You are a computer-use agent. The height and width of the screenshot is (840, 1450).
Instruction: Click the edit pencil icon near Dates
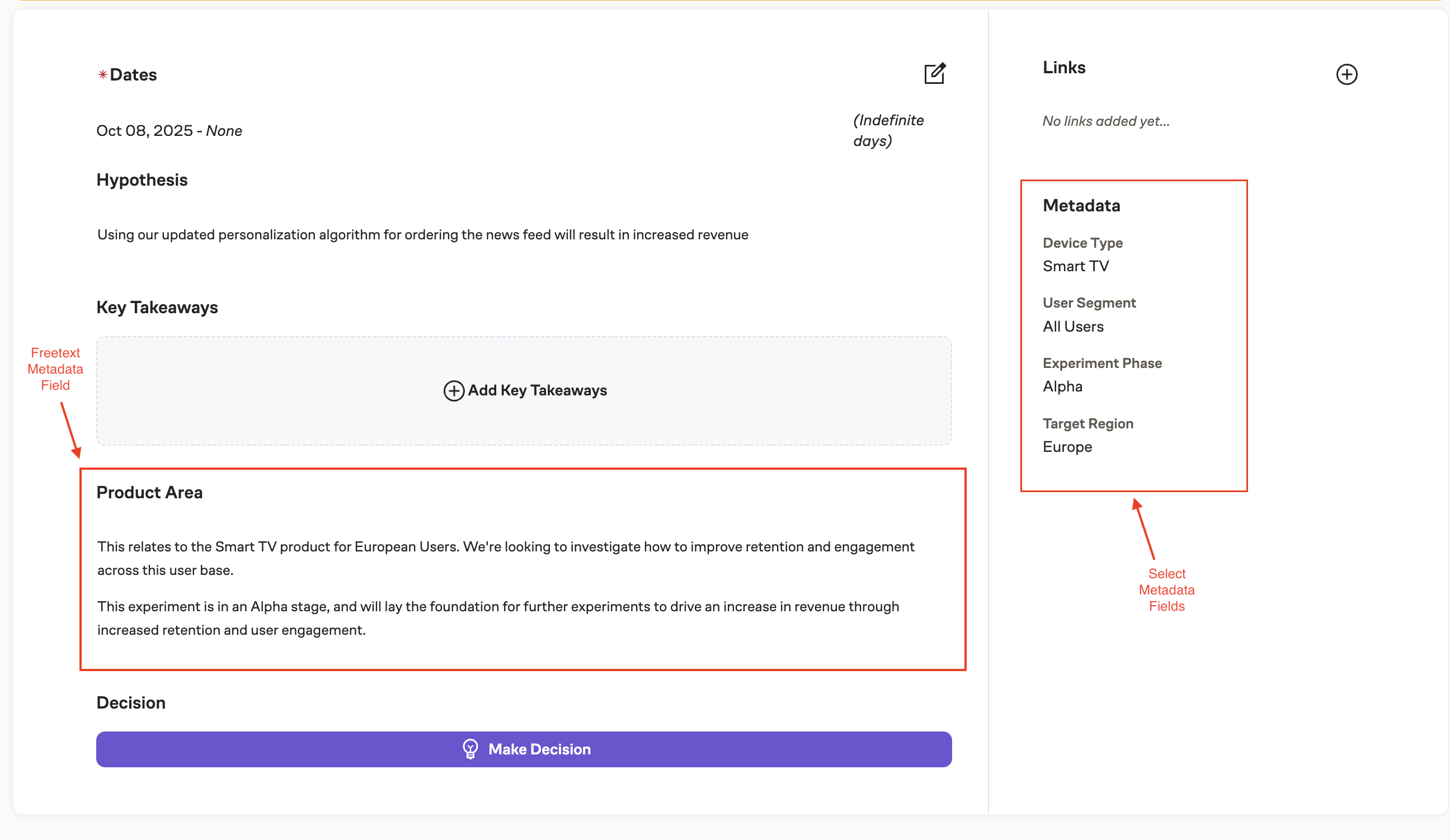click(x=935, y=74)
